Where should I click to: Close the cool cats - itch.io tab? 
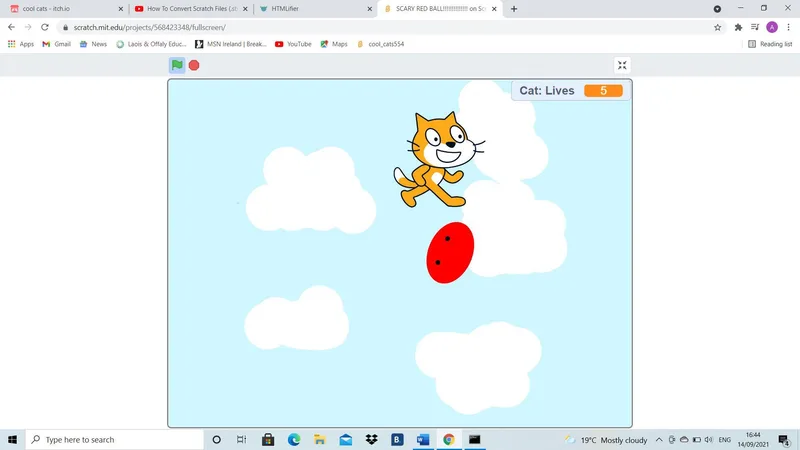(x=121, y=9)
